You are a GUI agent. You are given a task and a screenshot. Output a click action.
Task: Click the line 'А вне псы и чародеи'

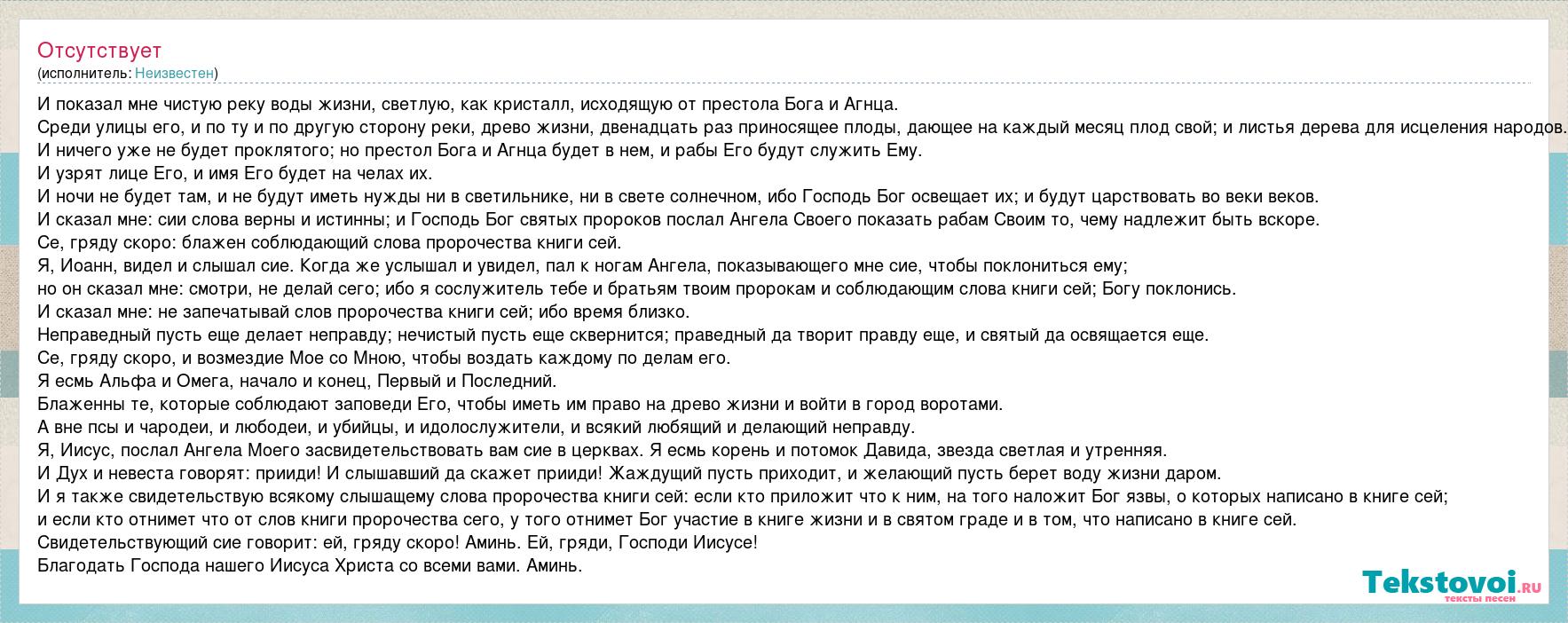pos(477,427)
